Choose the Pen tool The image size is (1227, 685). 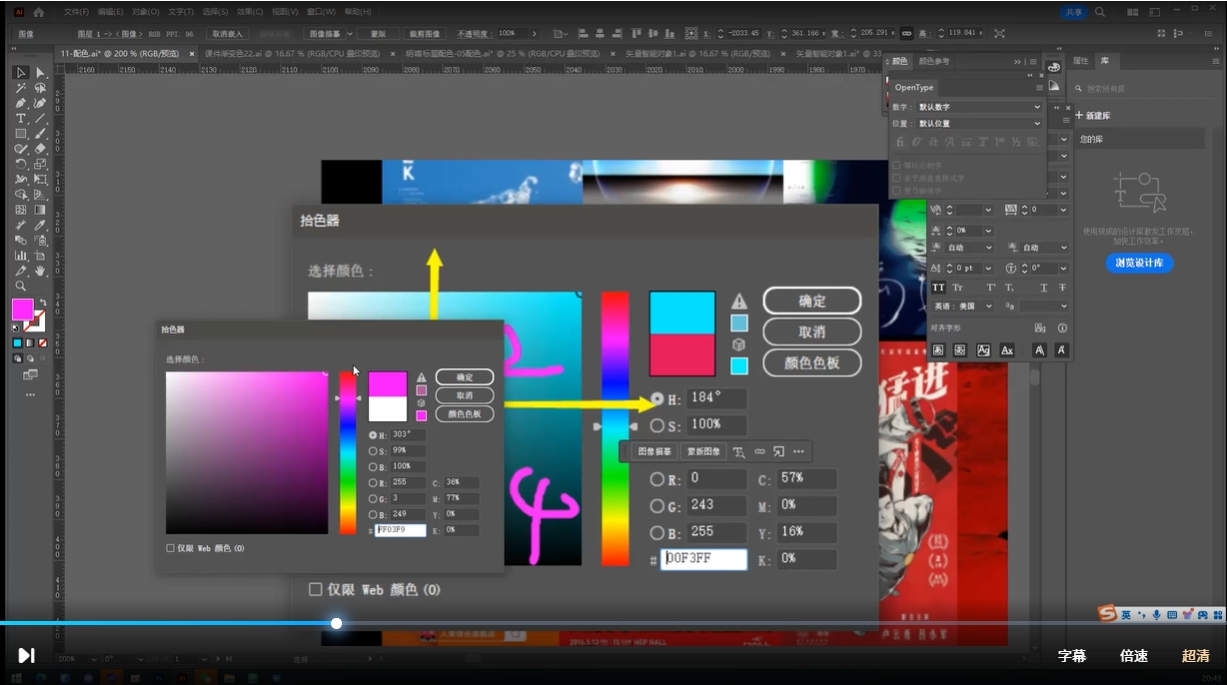pos(21,103)
